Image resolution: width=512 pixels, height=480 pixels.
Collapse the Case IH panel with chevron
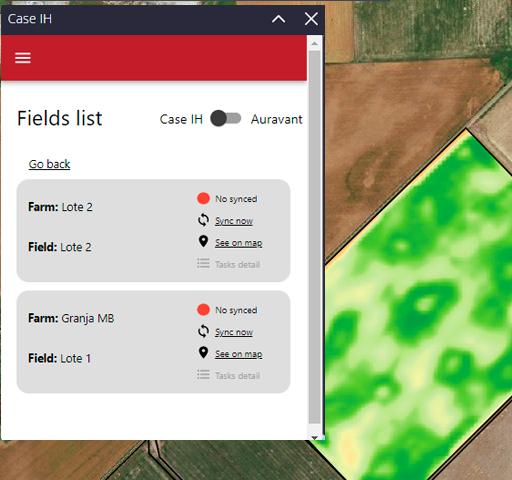[278, 19]
